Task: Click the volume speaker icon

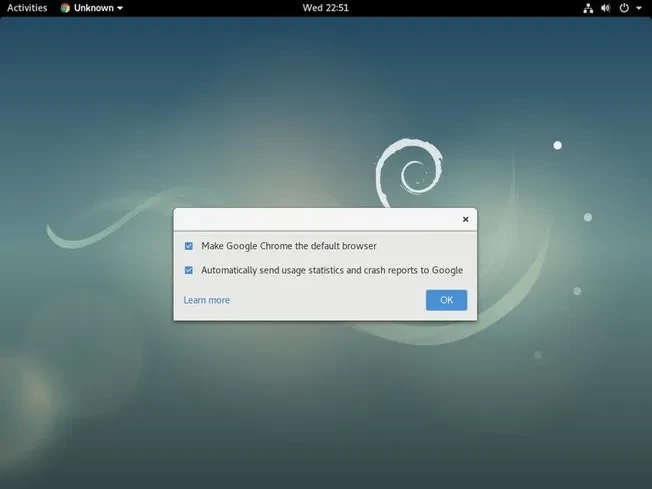Action: click(x=605, y=8)
